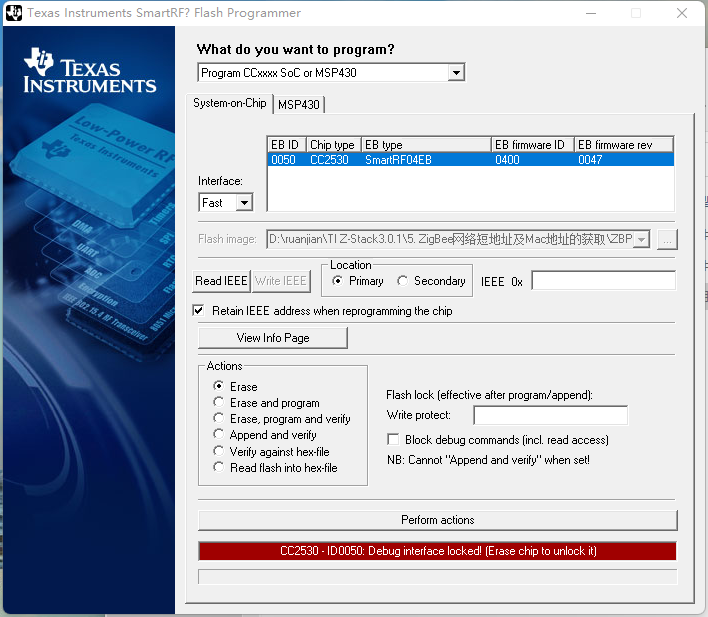Click the 0400 firmware ID cell
This screenshot has height=617, width=708.
point(507,160)
